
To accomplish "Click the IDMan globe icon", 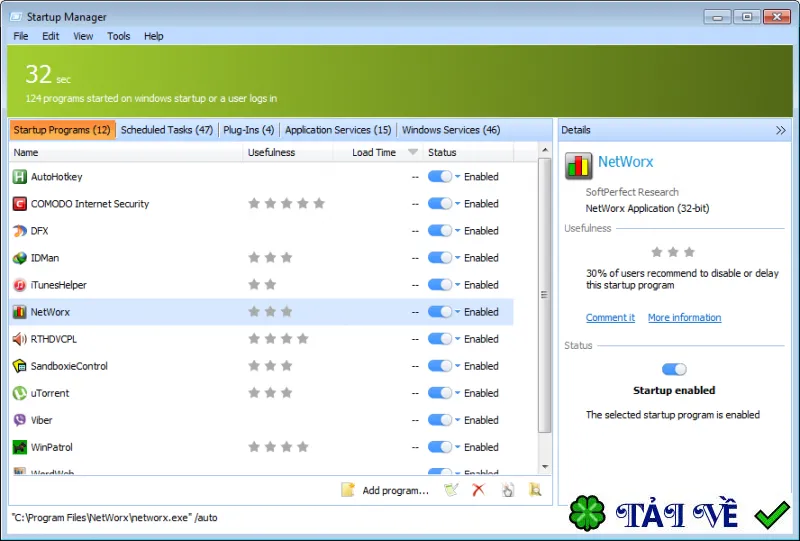I will [x=19, y=258].
